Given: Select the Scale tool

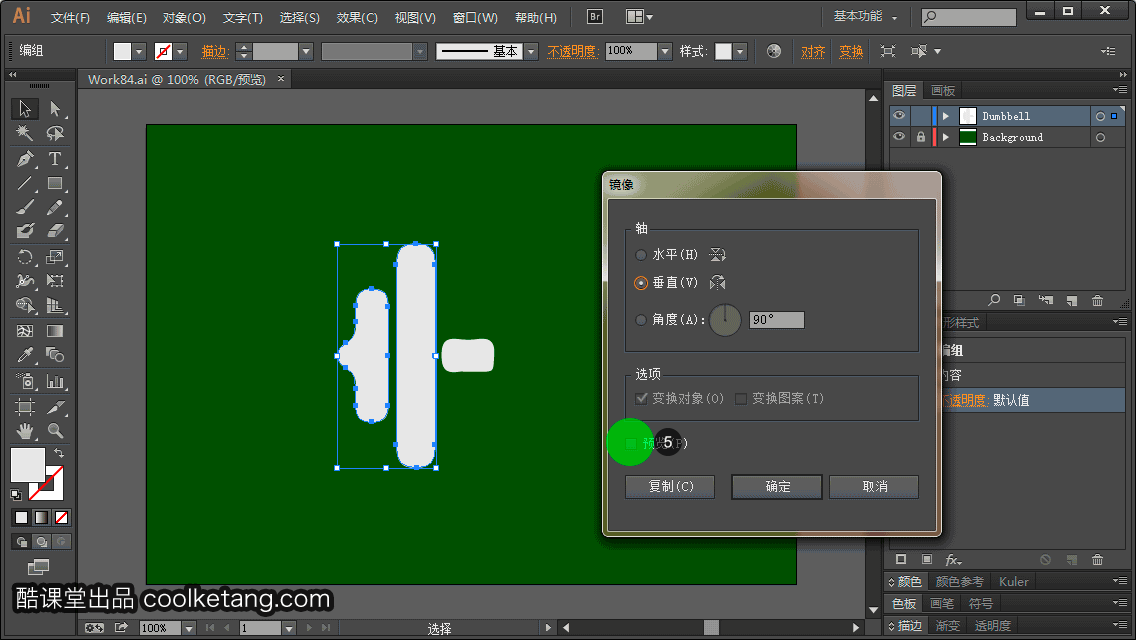Looking at the screenshot, I should (x=55, y=257).
